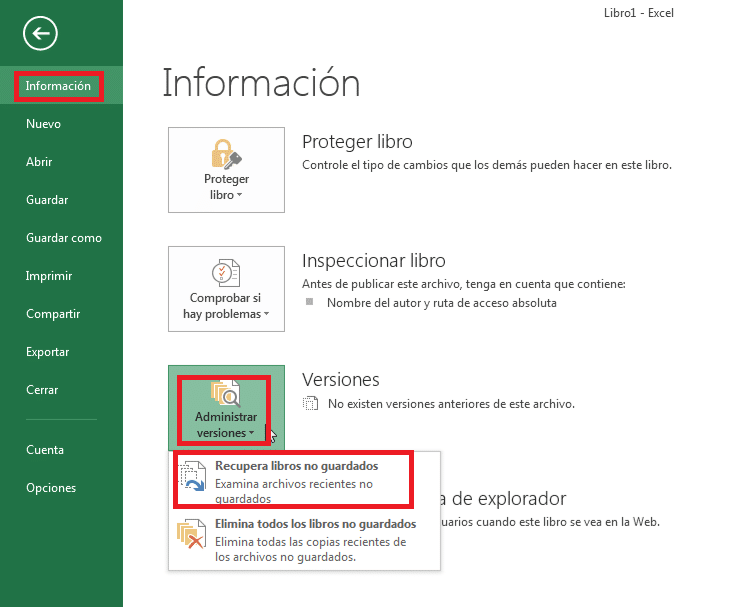
Task: Click the padlock and key icon
Action: pyautogui.click(x=226, y=154)
